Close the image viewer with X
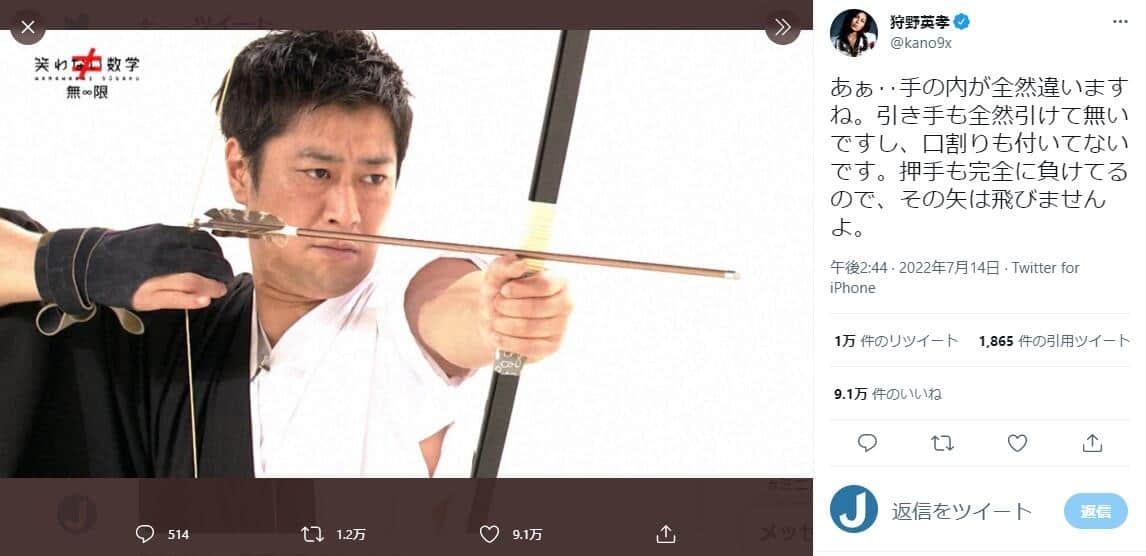The width and height of the screenshot is (1146, 556). [28, 27]
